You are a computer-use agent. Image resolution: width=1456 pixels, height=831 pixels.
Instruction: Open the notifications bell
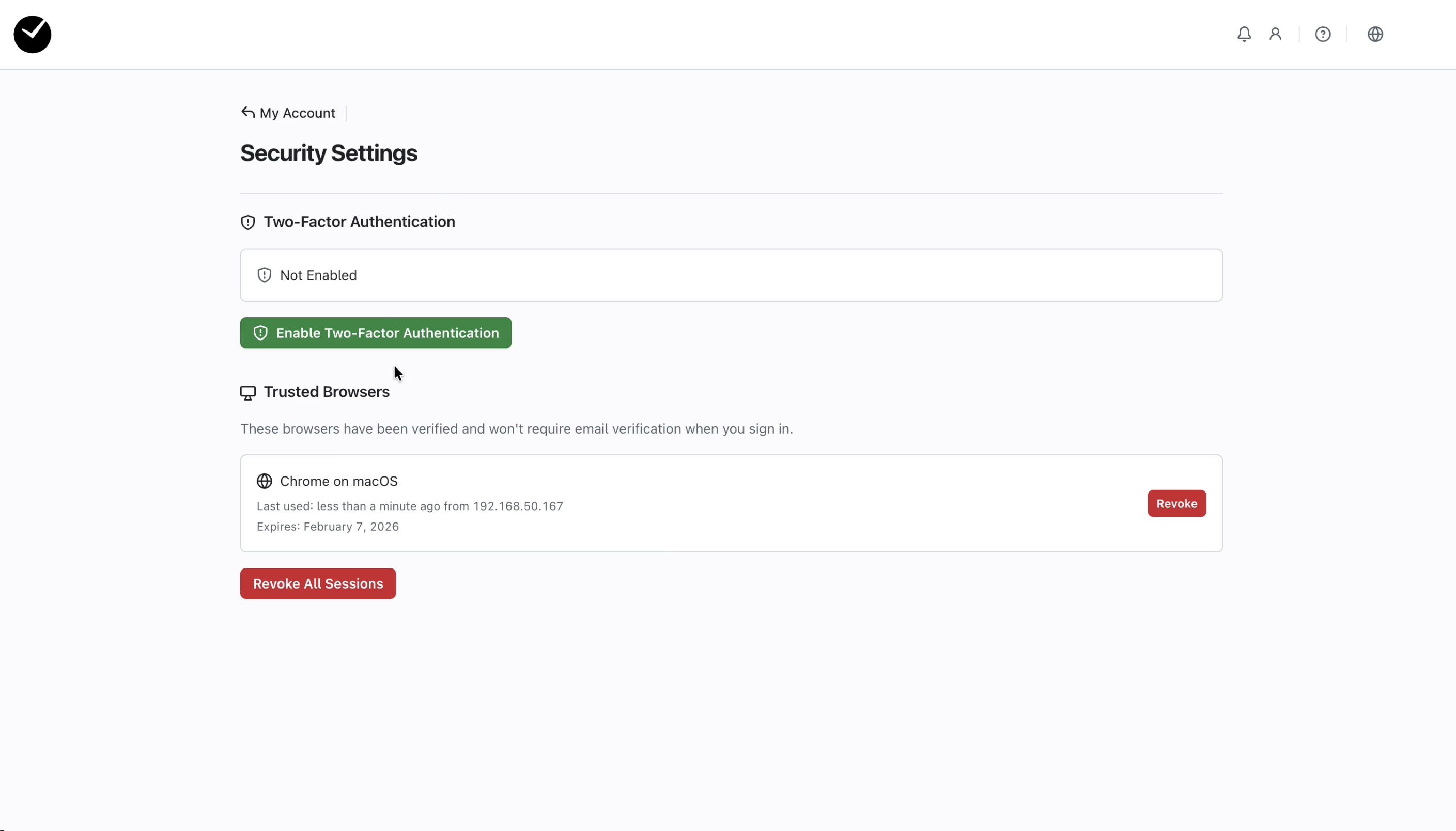[x=1244, y=34]
